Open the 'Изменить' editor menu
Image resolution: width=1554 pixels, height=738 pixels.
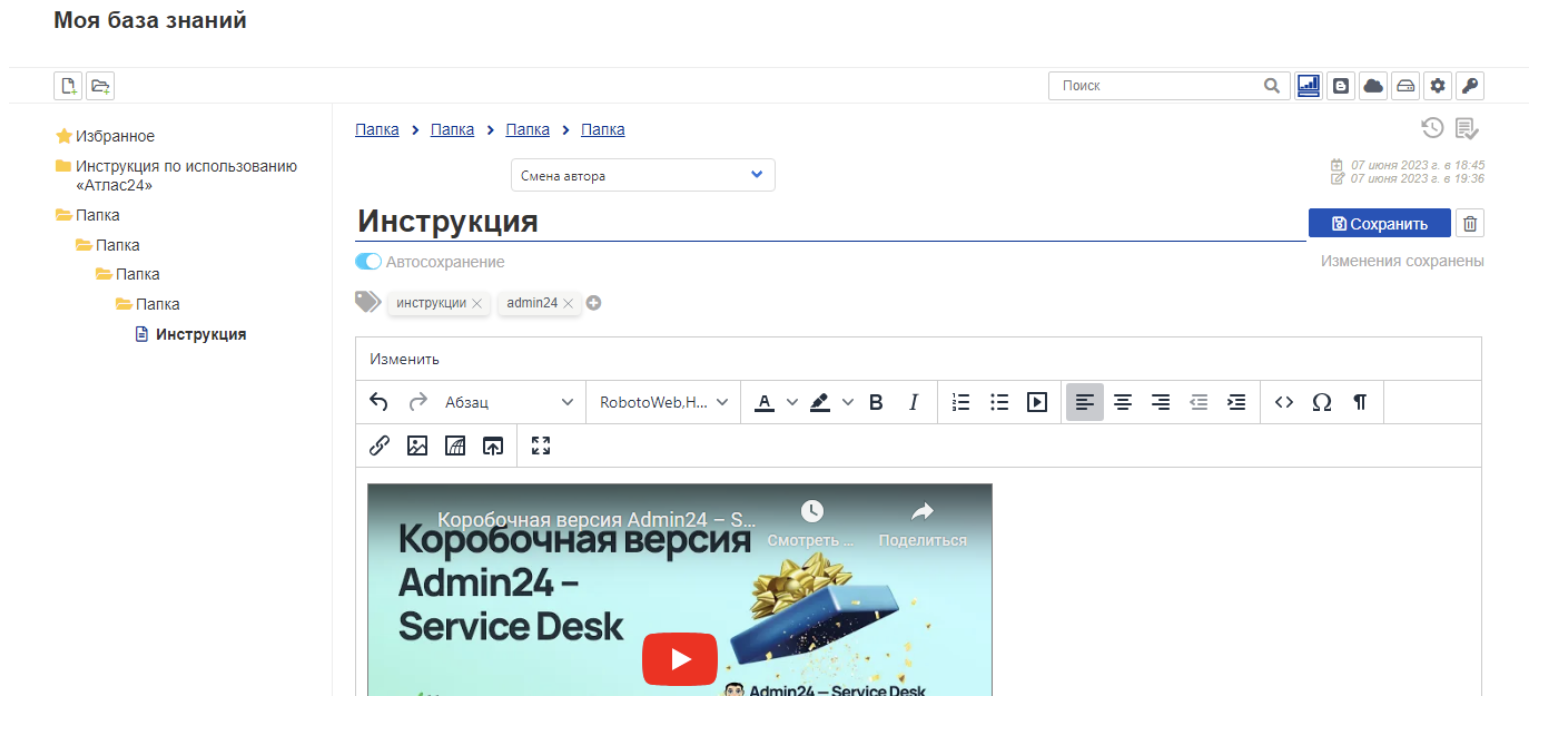[x=404, y=359]
